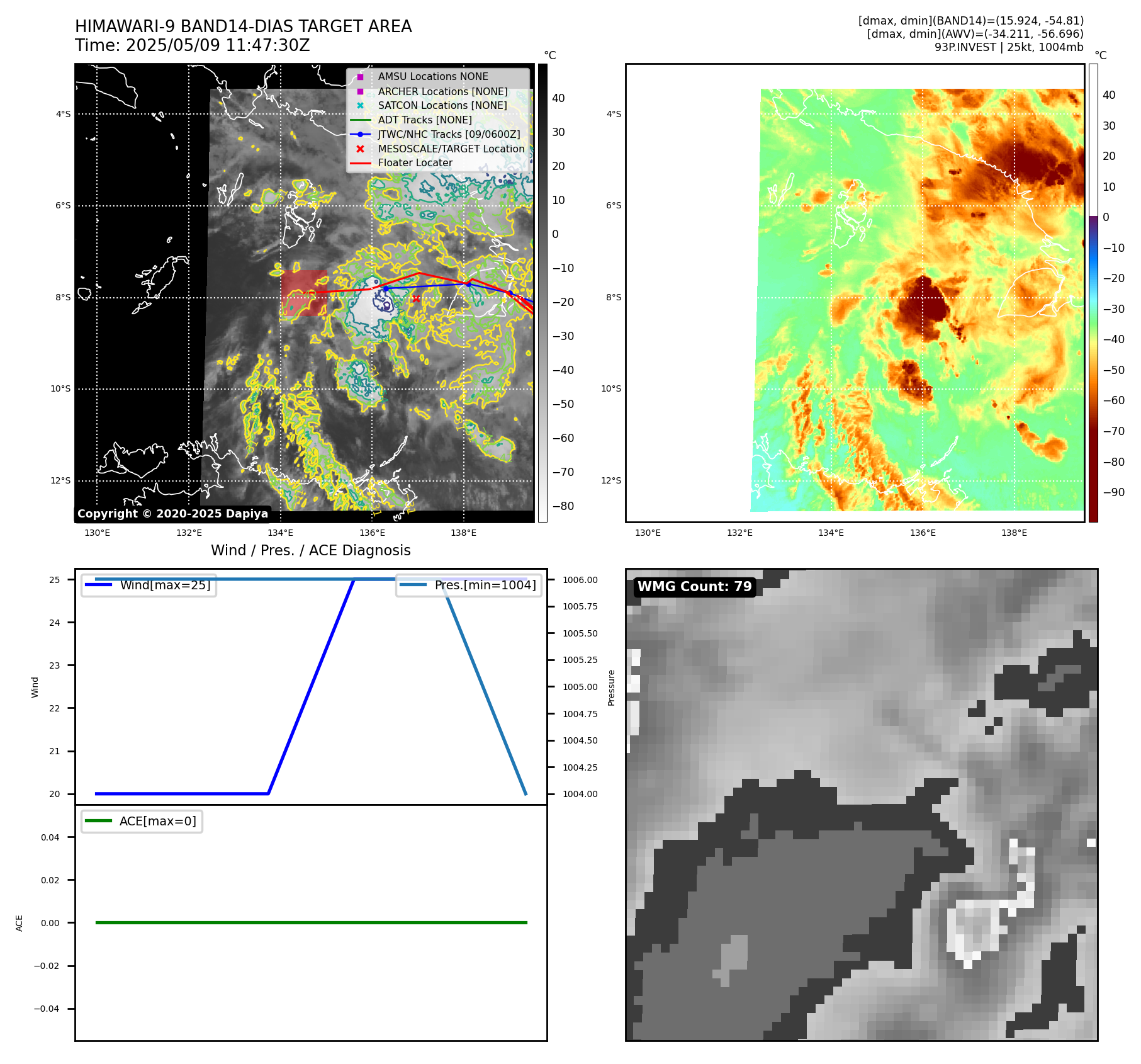Click the AMSU Locations NONE legend text
Viewport: 1141px width, 1064px height.
(x=433, y=77)
